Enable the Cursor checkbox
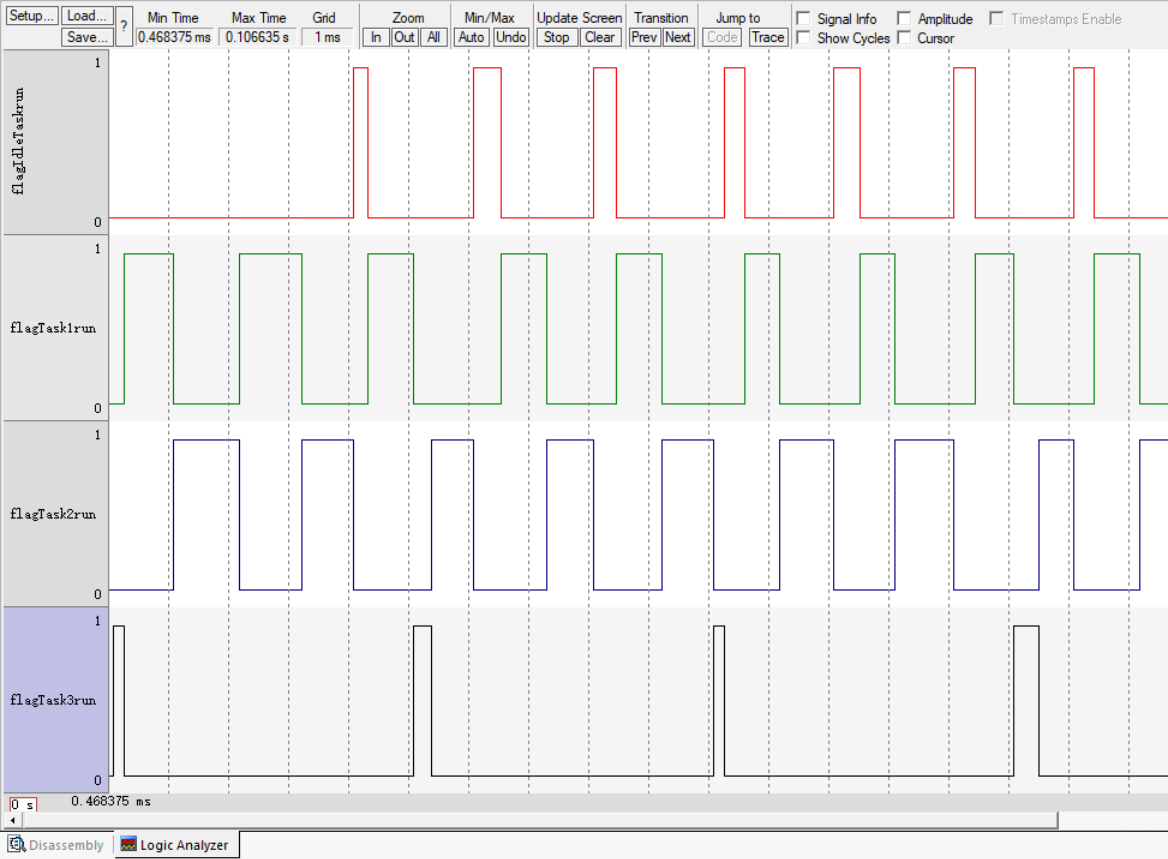Image resolution: width=1168 pixels, height=859 pixels. (904, 37)
